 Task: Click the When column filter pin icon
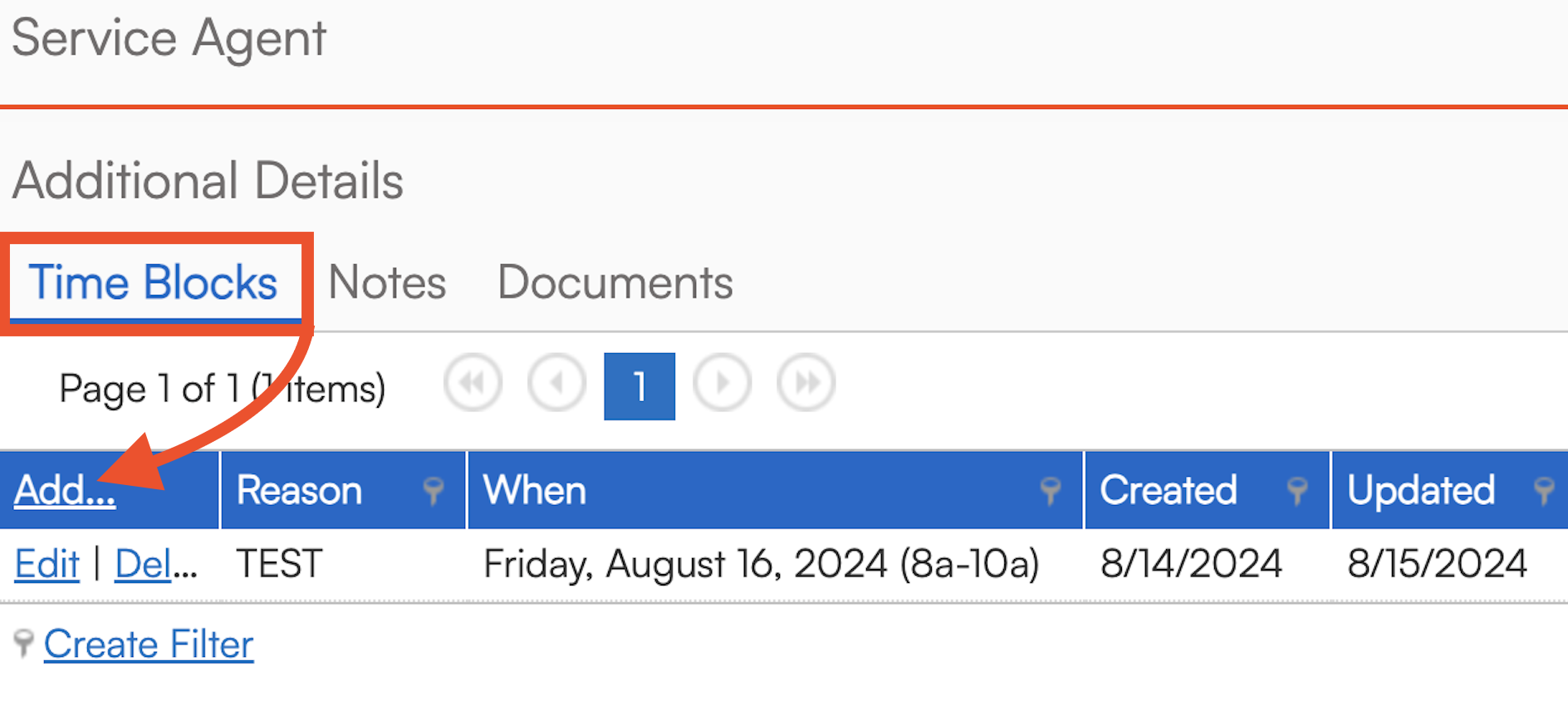[1050, 491]
